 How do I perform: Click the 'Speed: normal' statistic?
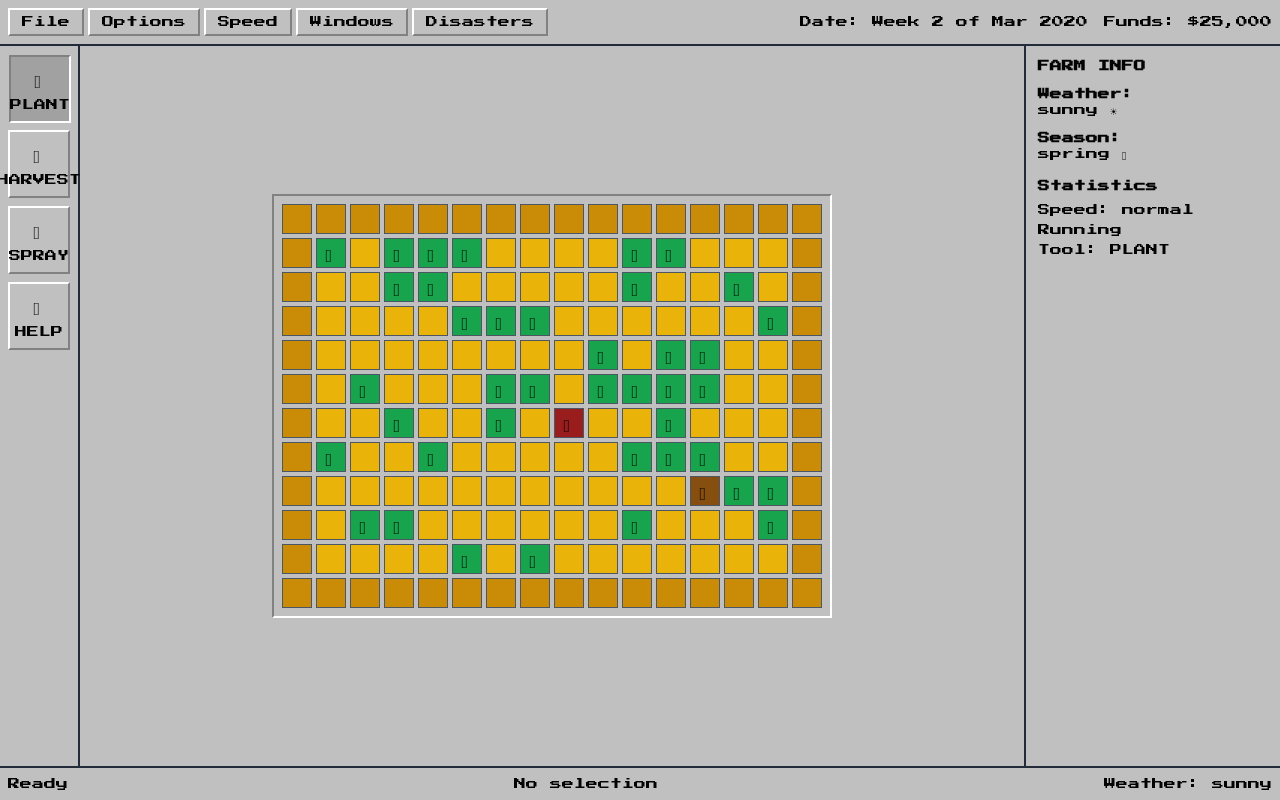1115,210
